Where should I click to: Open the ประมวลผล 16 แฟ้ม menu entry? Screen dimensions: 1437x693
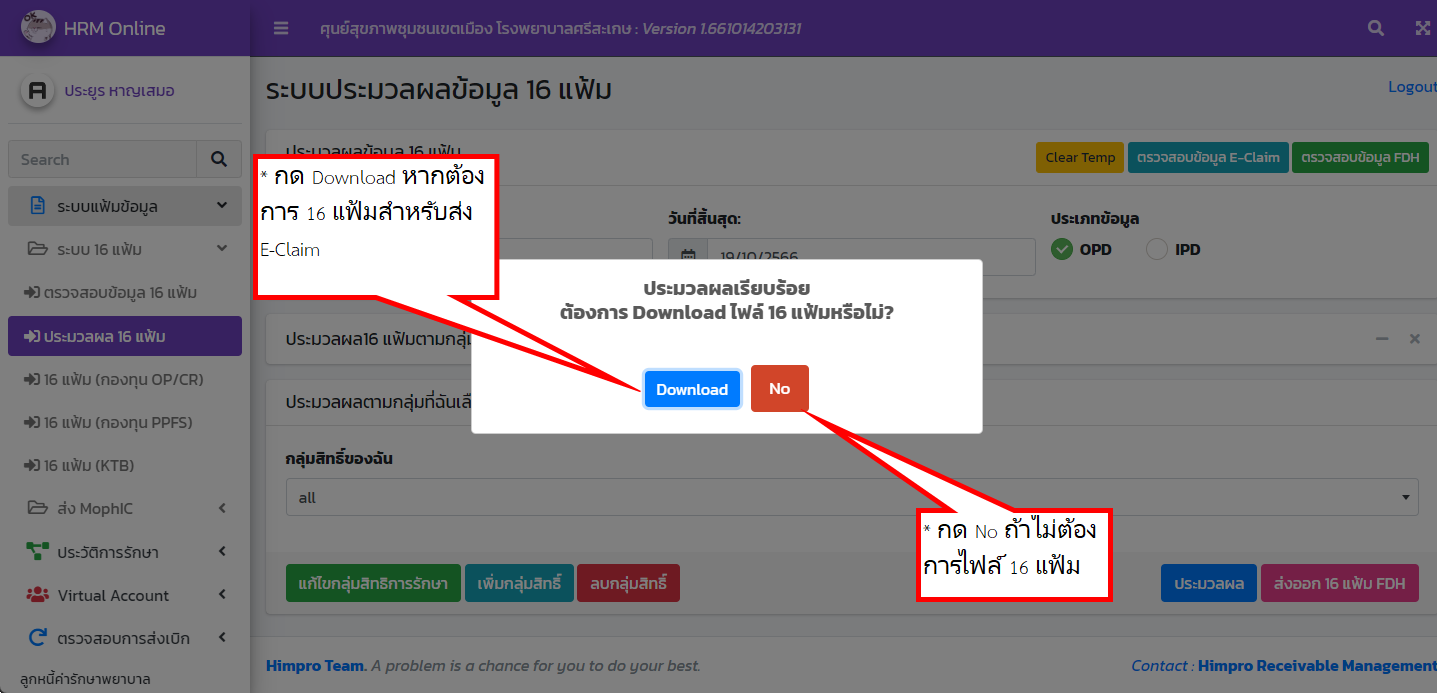coord(124,335)
